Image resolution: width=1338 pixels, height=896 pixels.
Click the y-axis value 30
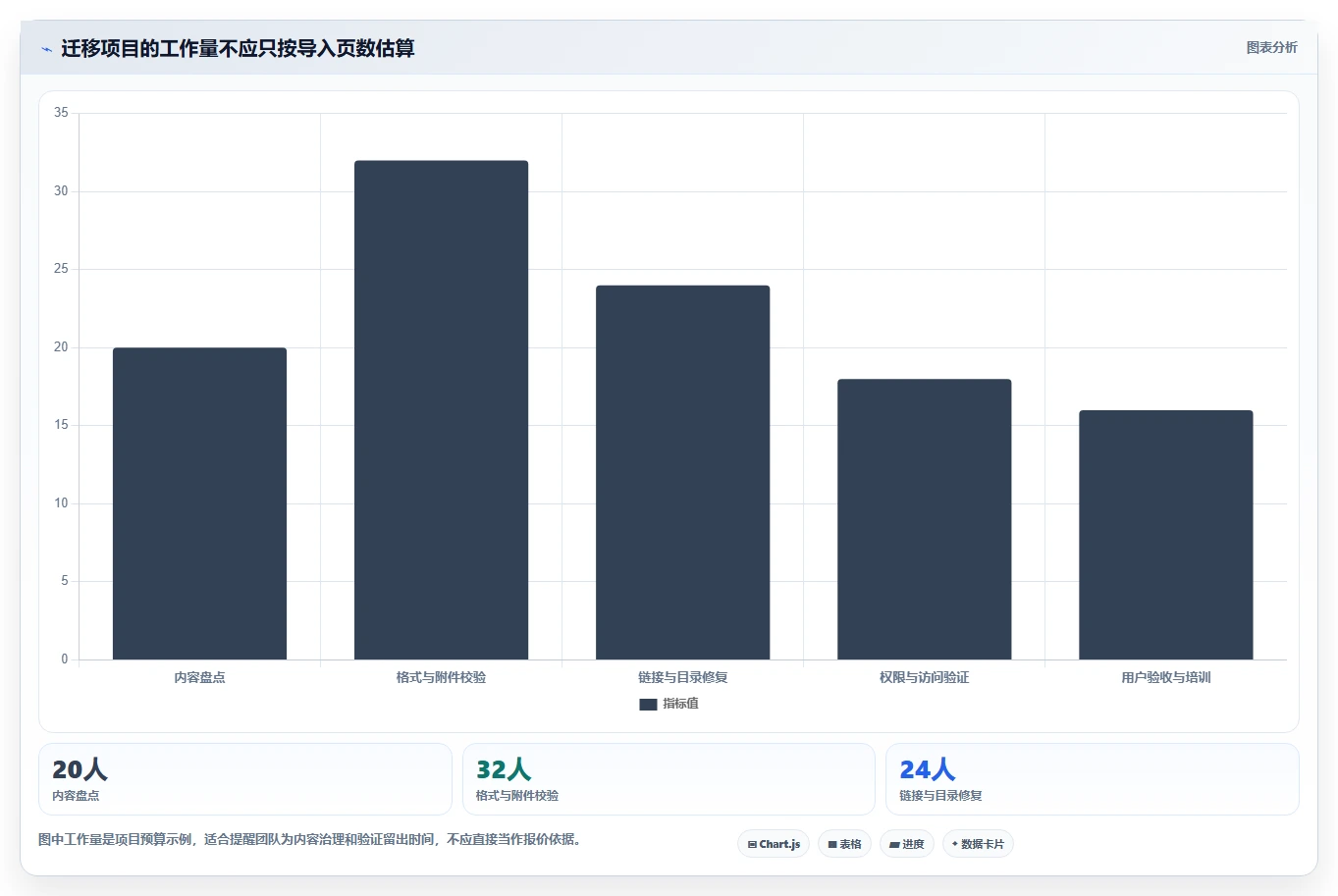click(61, 191)
